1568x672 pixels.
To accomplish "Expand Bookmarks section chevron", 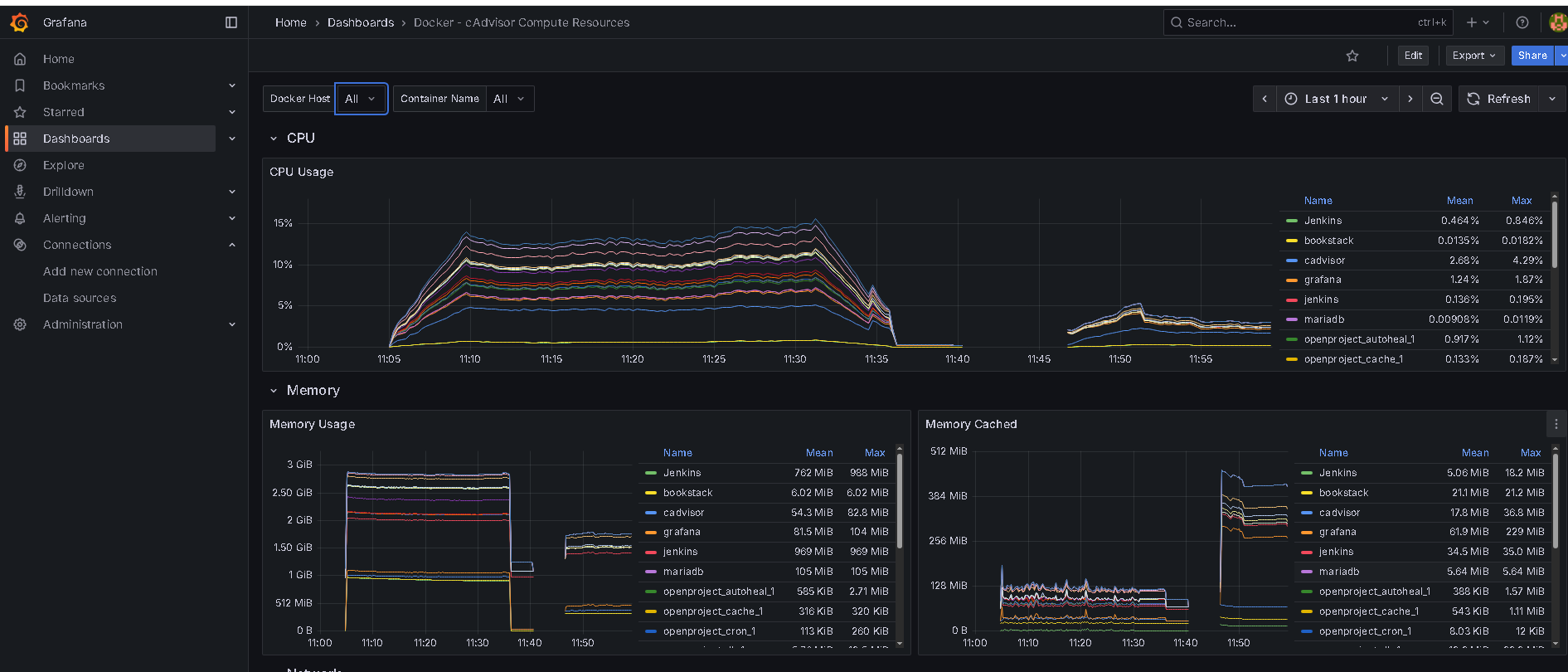I will point(232,85).
